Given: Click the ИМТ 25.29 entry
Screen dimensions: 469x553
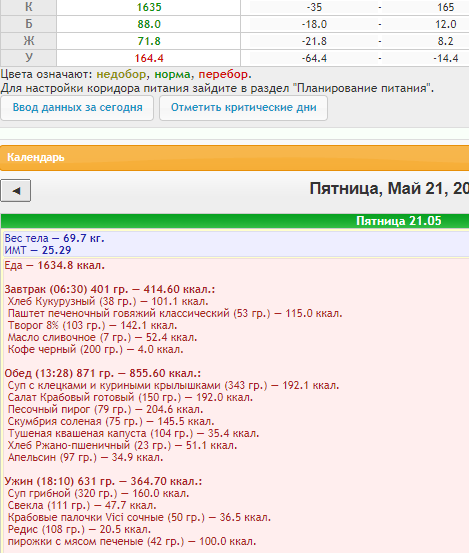Looking at the screenshot, I should 38,250.
